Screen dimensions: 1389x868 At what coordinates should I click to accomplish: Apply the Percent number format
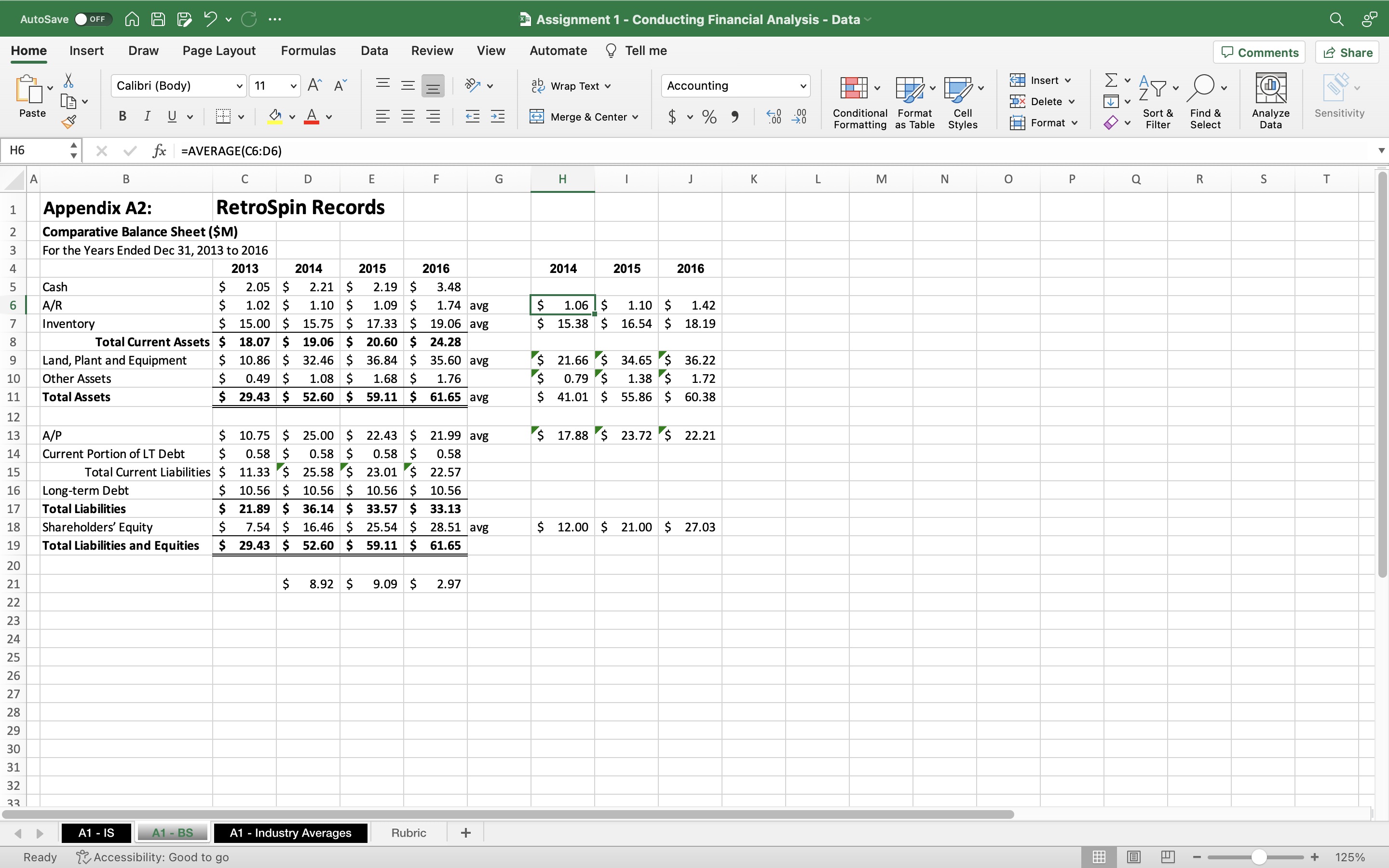tap(708, 117)
